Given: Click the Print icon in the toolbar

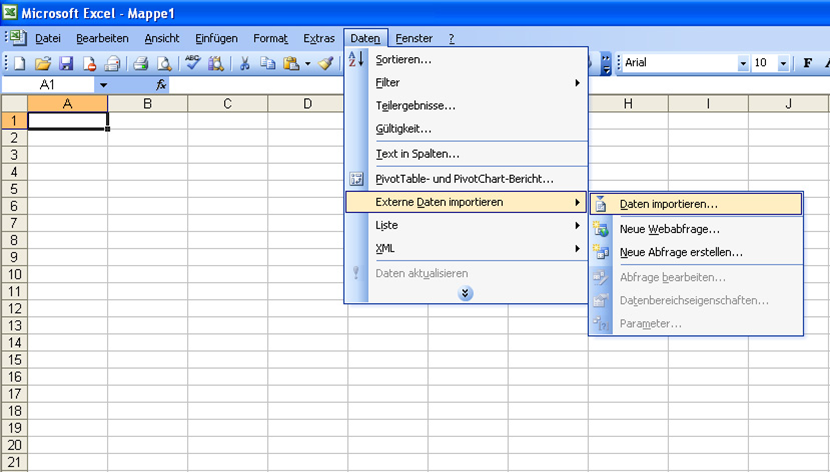Looking at the screenshot, I should point(140,63).
